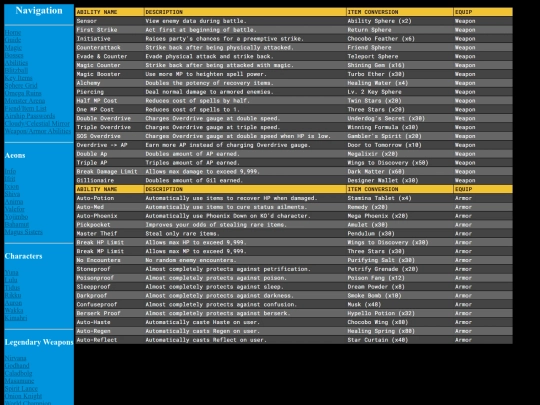The height and width of the screenshot is (405, 540).
Task: Open the Sphere Grid link
Action: click(x=21, y=85)
